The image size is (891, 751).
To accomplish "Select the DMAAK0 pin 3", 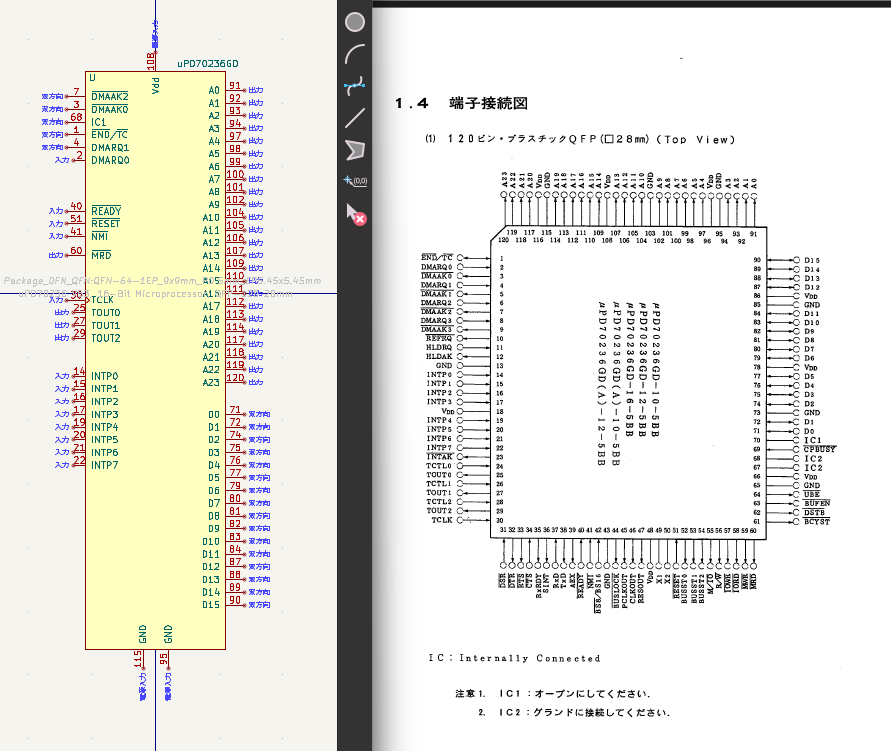I will (76, 109).
